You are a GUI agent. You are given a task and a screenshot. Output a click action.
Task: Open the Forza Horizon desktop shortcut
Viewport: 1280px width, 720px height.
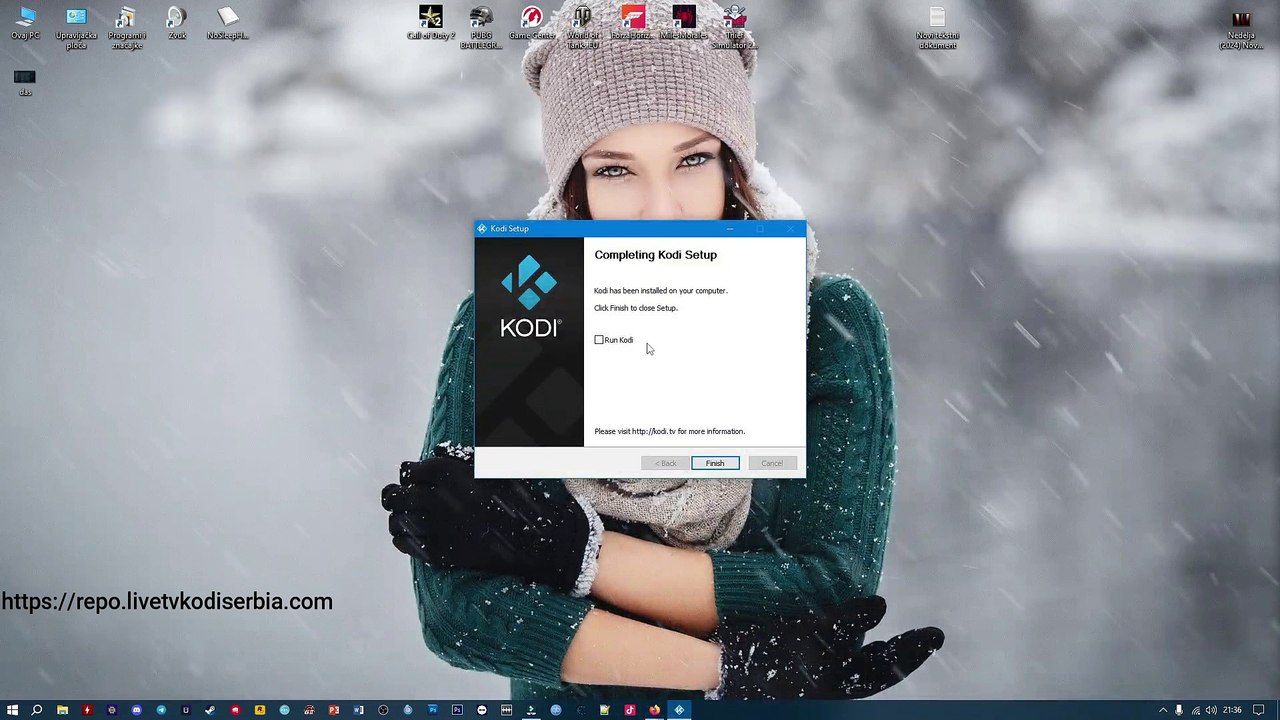633,20
